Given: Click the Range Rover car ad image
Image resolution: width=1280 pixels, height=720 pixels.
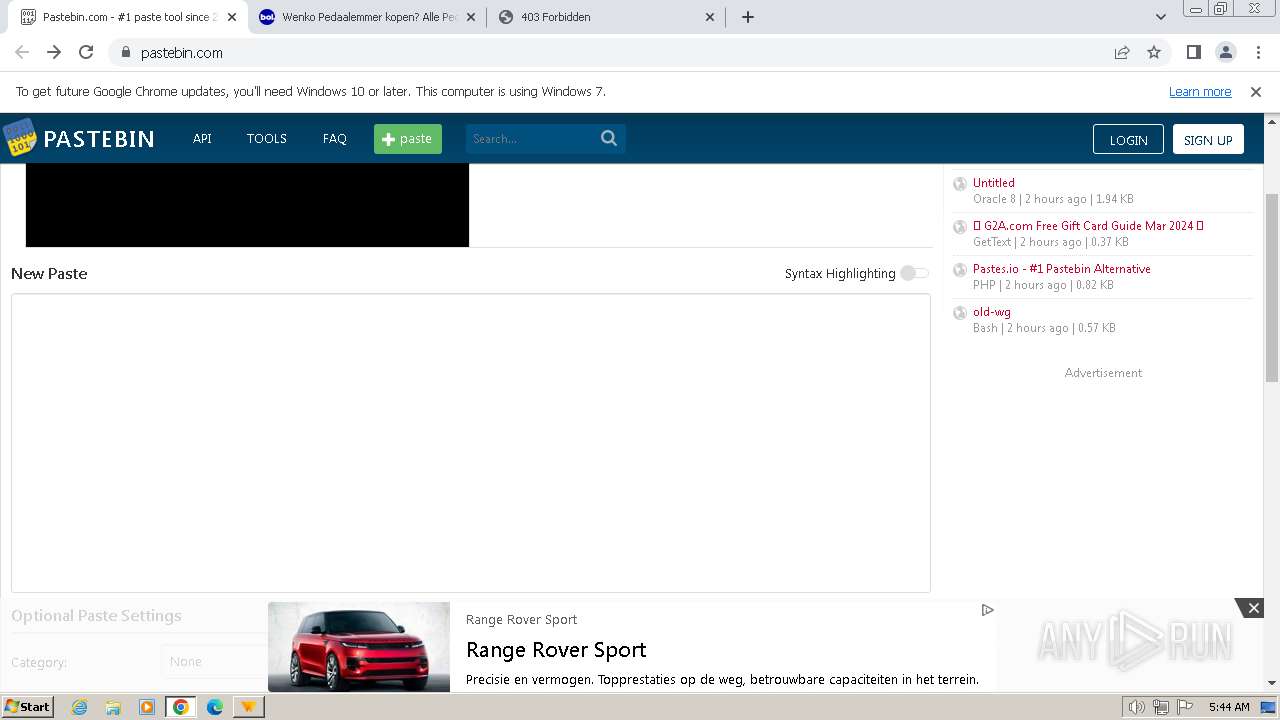Looking at the screenshot, I should tap(359, 647).
